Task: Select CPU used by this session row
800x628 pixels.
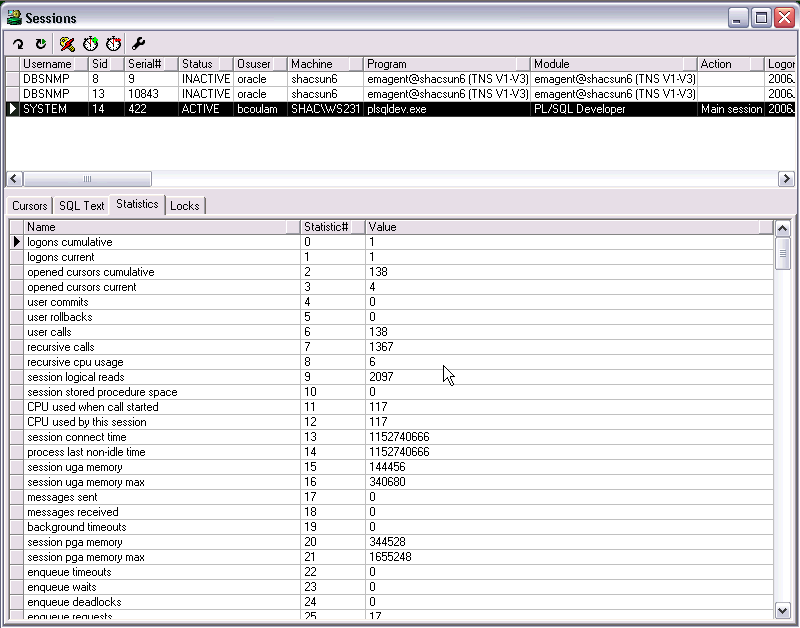Action: (x=391, y=422)
